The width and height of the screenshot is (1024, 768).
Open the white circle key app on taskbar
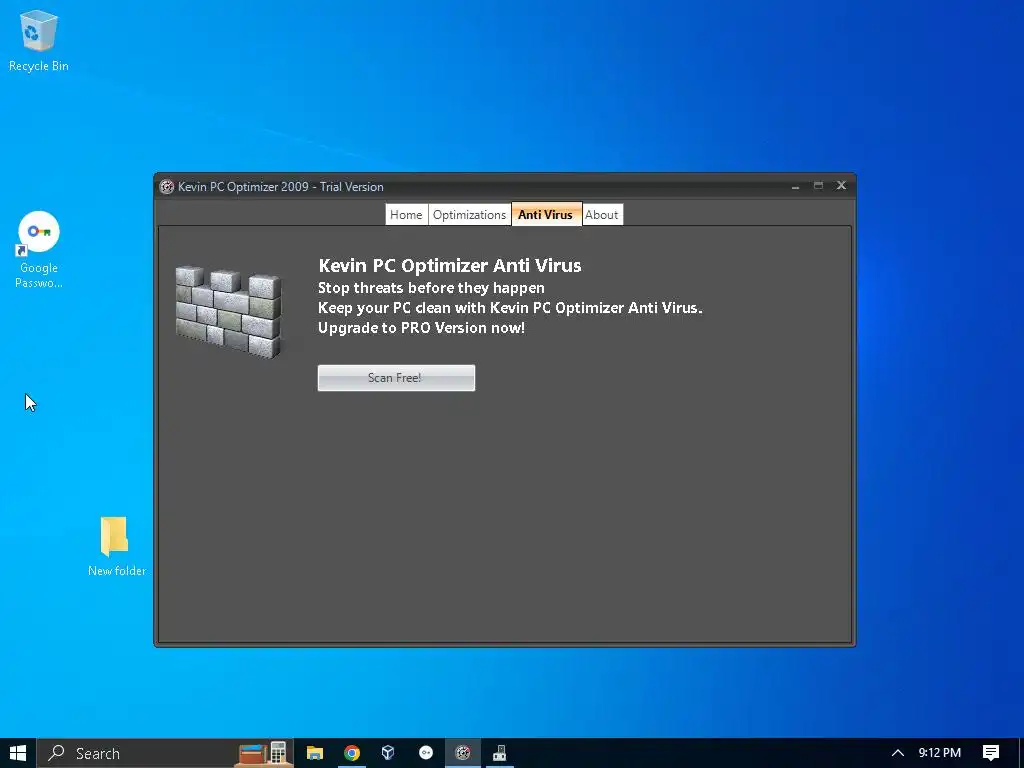[x=426, y=753]
